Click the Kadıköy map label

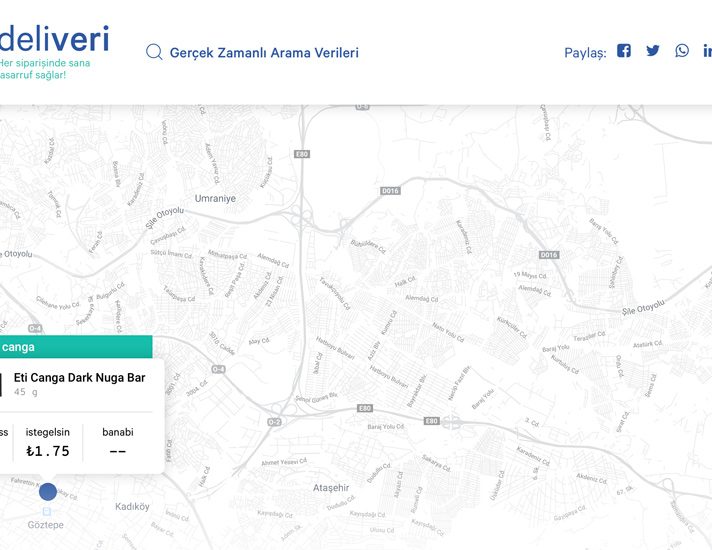point(132,506)
